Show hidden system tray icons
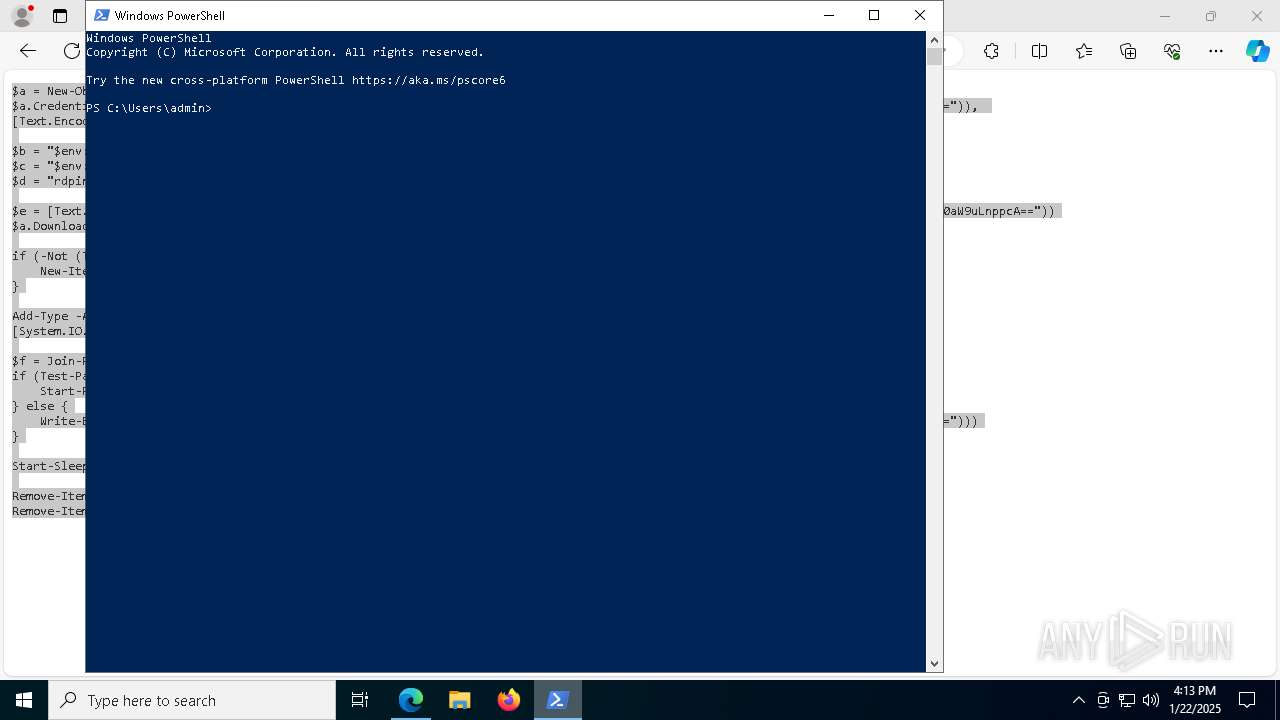The width and height of the screenshot is (1280, 720). 1078,700
